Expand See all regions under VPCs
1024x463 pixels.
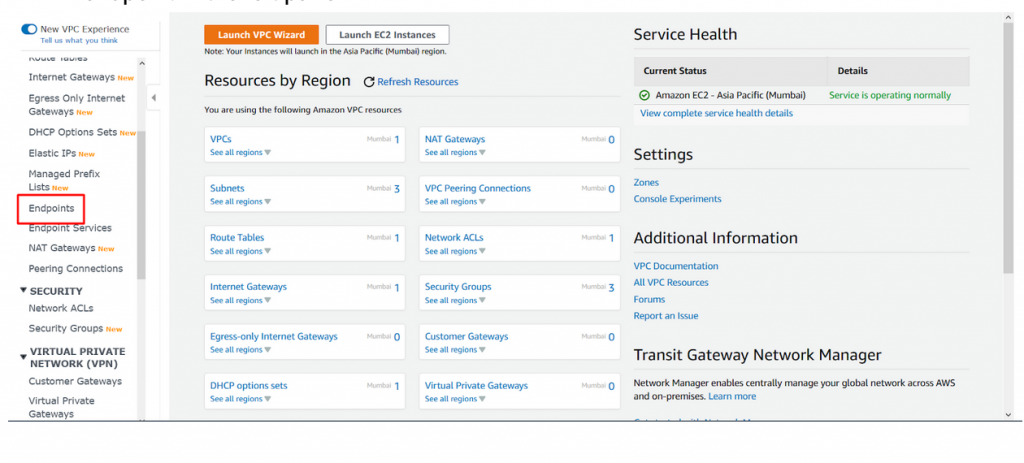[240, 152]
